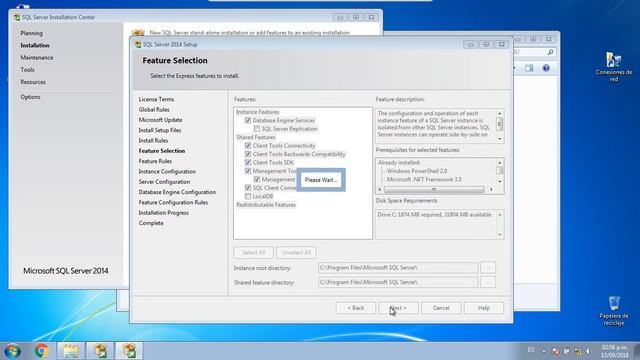Open the Tools section in Installation Center
The image size is (640, 360).
[x=27, y=70]
